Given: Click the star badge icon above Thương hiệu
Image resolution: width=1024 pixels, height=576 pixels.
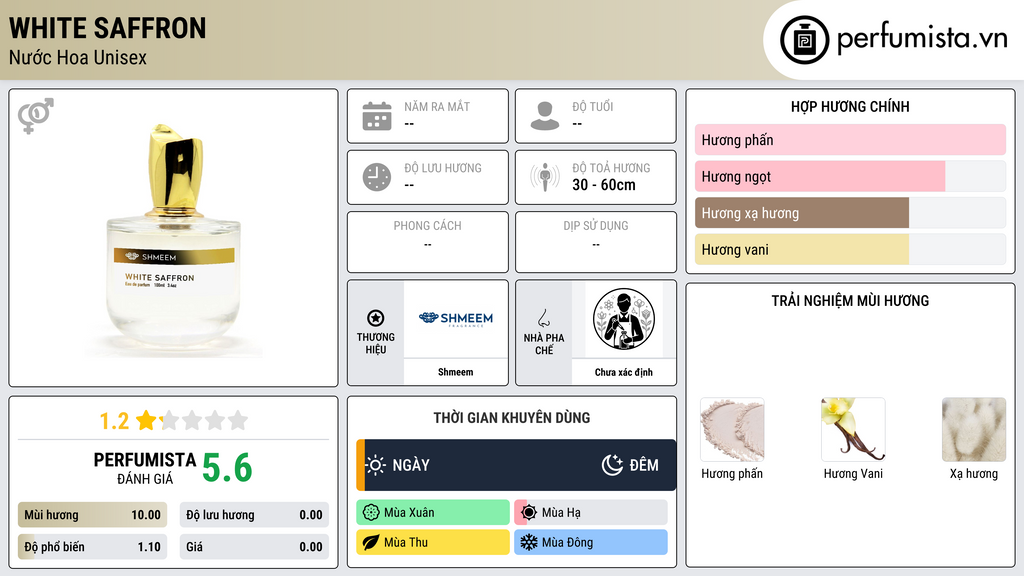Looking at the screenshot, I should (x=376, y=318).
